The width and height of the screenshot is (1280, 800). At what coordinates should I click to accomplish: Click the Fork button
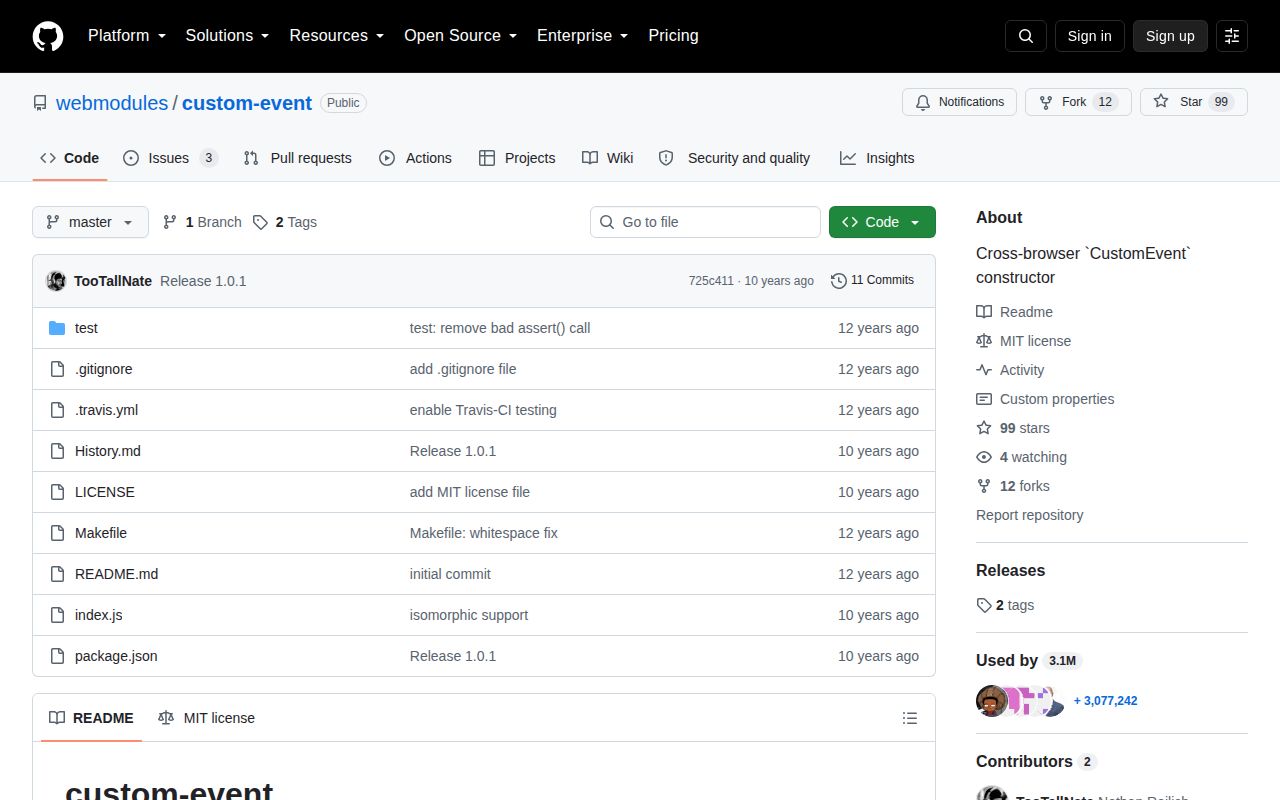coord(1078,102)
